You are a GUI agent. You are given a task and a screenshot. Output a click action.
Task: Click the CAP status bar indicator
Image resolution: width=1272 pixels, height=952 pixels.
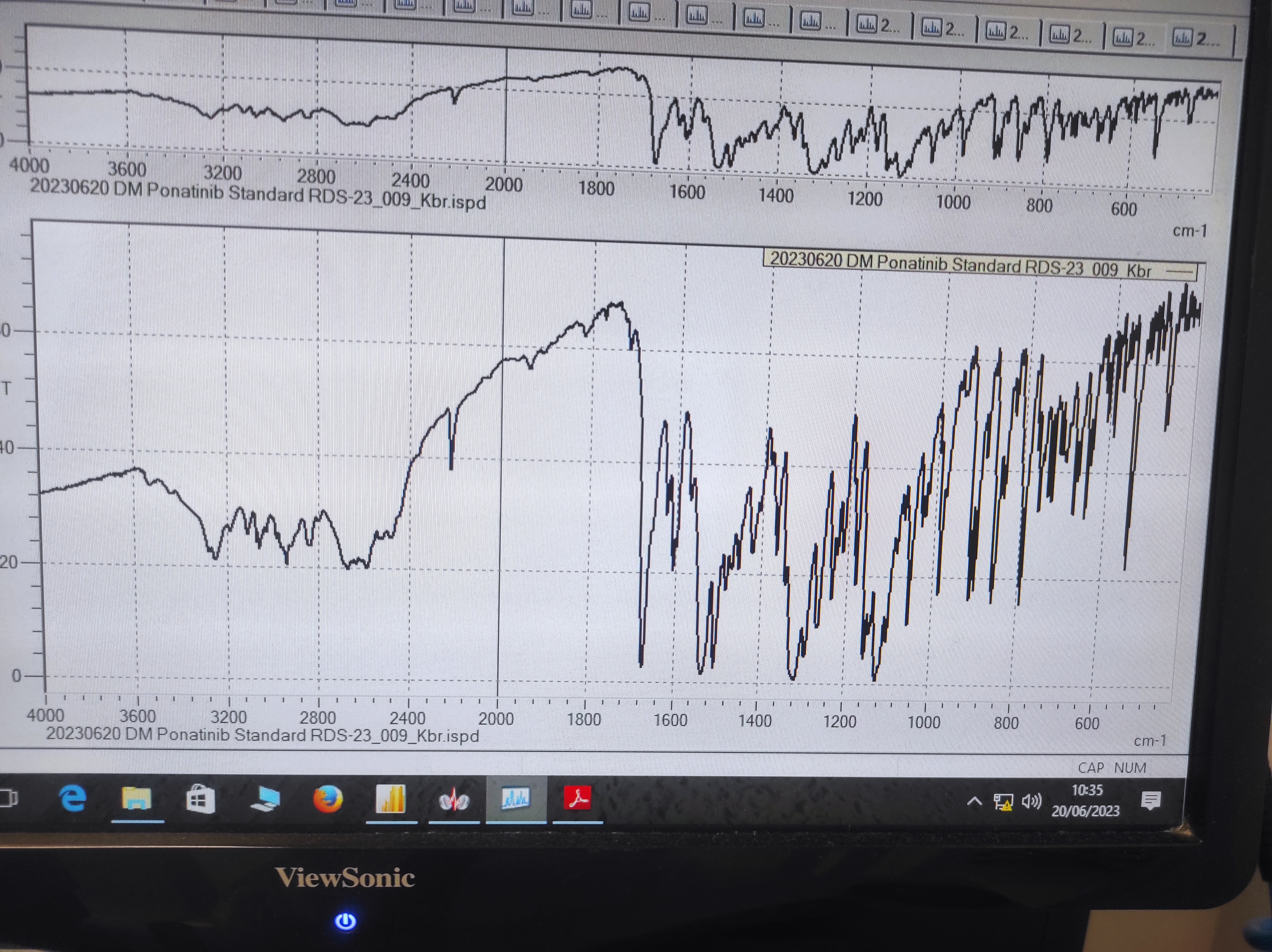click(1091, 768)
